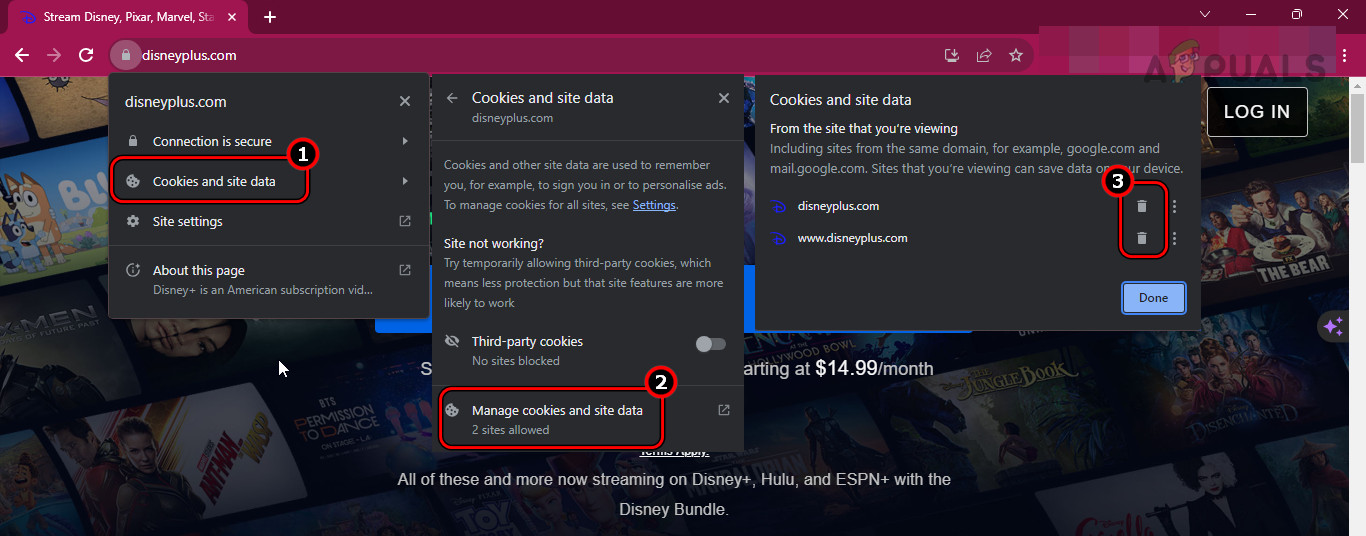1366x536 pixels.
Task: Click external link icon beside Manage cookies
Action: click(724, 410)
